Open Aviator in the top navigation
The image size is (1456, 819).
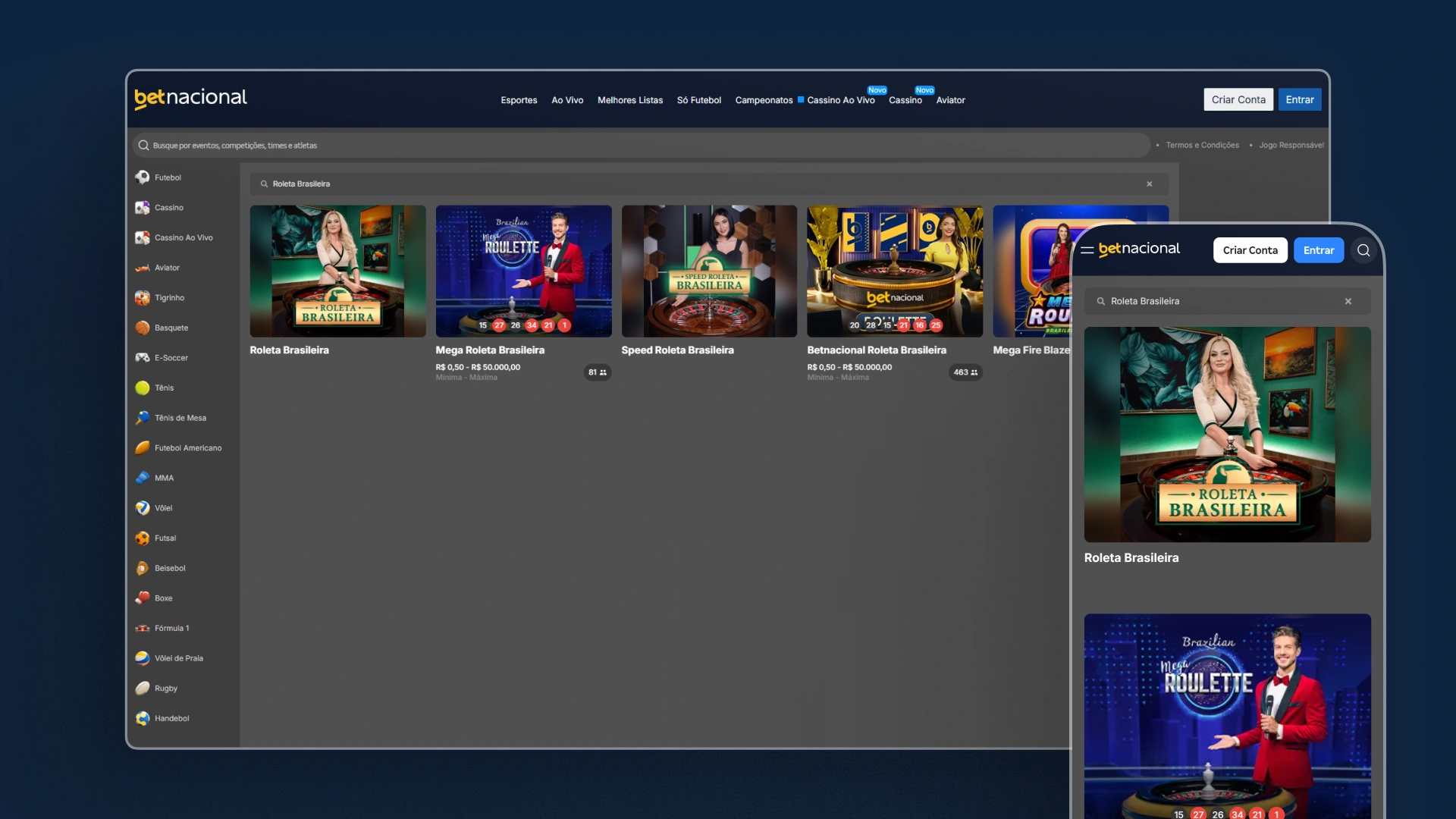[951, 100]
